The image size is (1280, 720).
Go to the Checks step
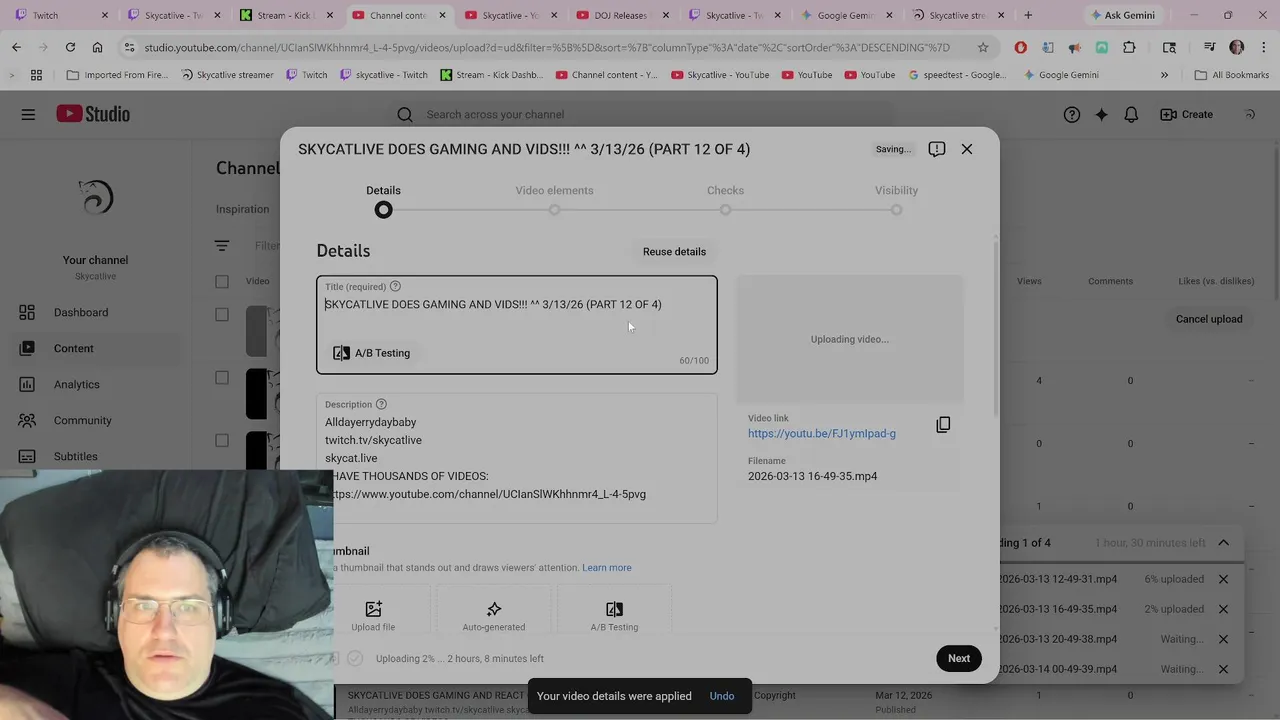click(x=725, y=199)
